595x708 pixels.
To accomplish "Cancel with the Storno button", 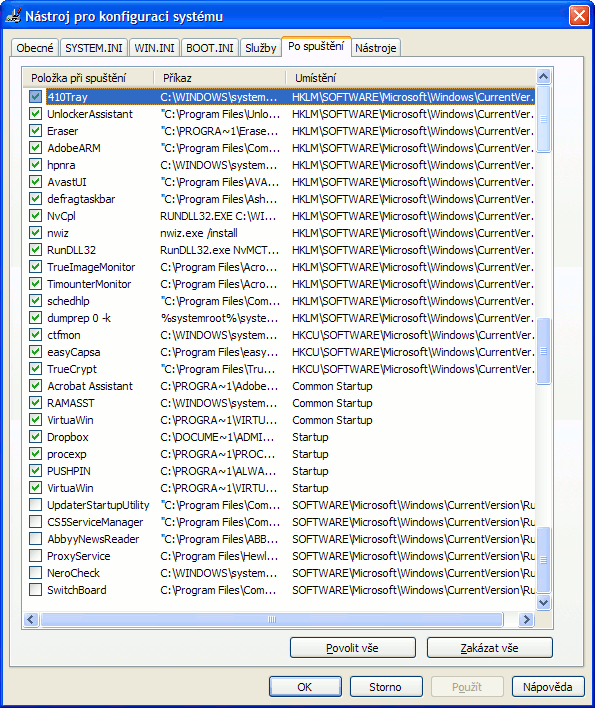I will [386, 687].
